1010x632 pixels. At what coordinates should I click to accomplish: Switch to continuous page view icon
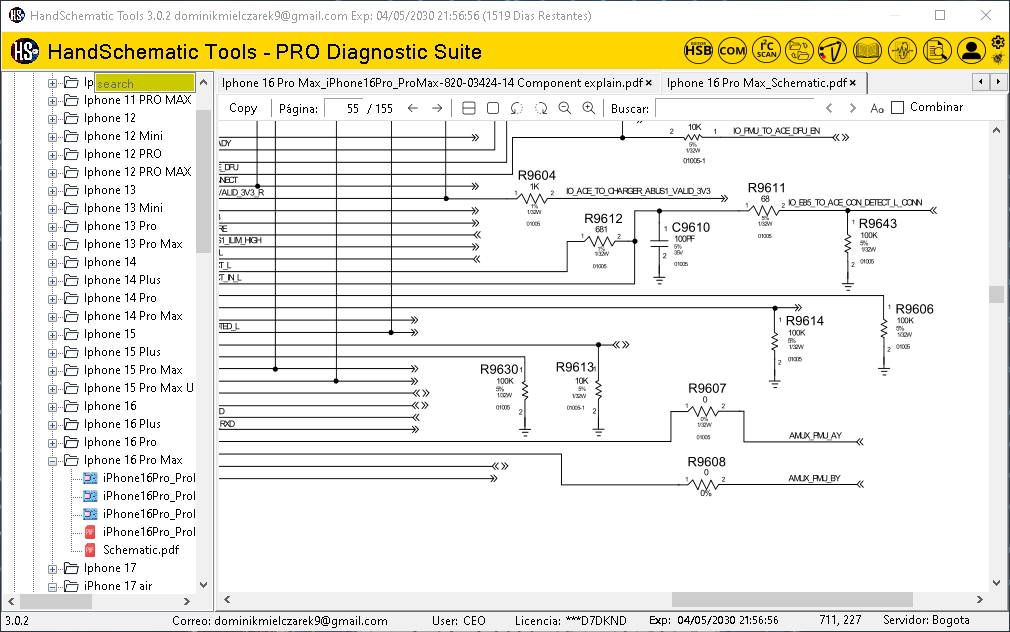[469, 108]
